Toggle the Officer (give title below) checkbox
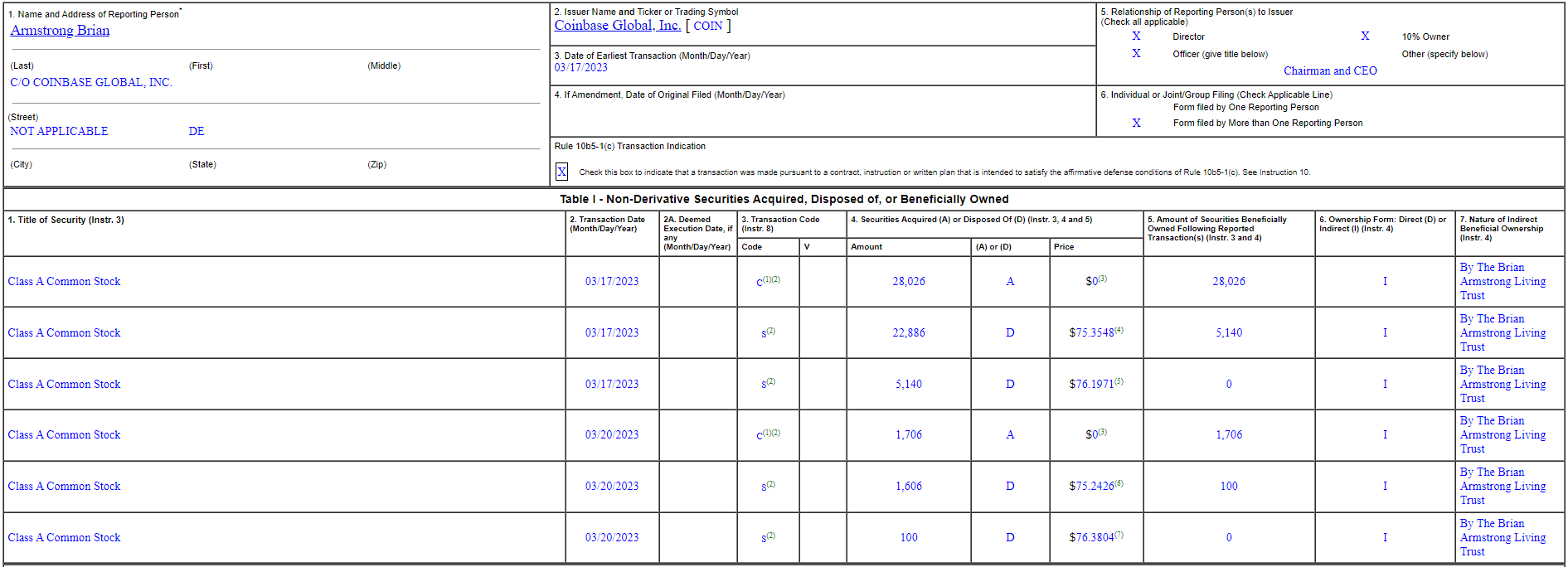Image resolution: width=1568 pixels, height=567 pixels. pos(1136,54)
